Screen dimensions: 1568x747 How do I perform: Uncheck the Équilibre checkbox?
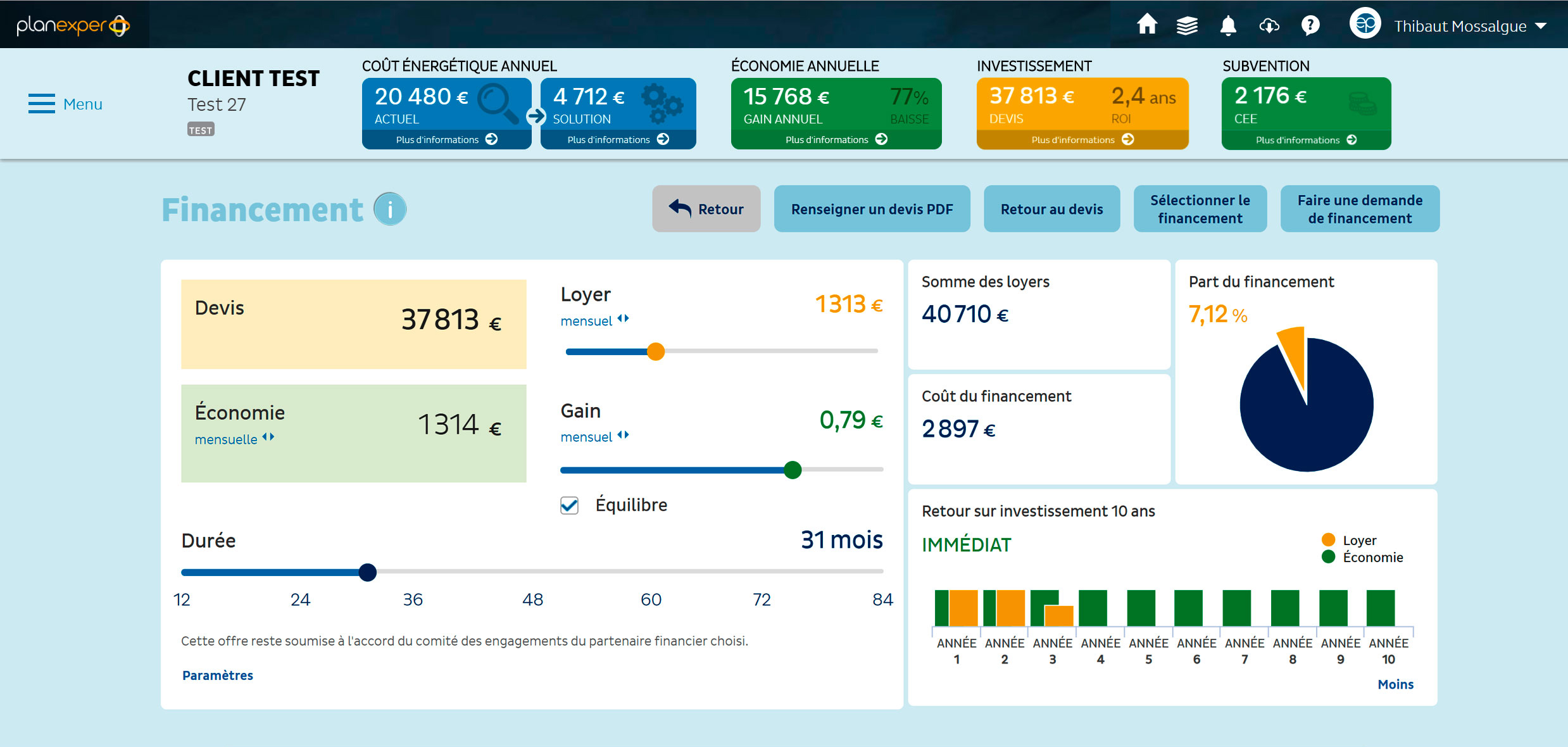click(x=569, y=505)
